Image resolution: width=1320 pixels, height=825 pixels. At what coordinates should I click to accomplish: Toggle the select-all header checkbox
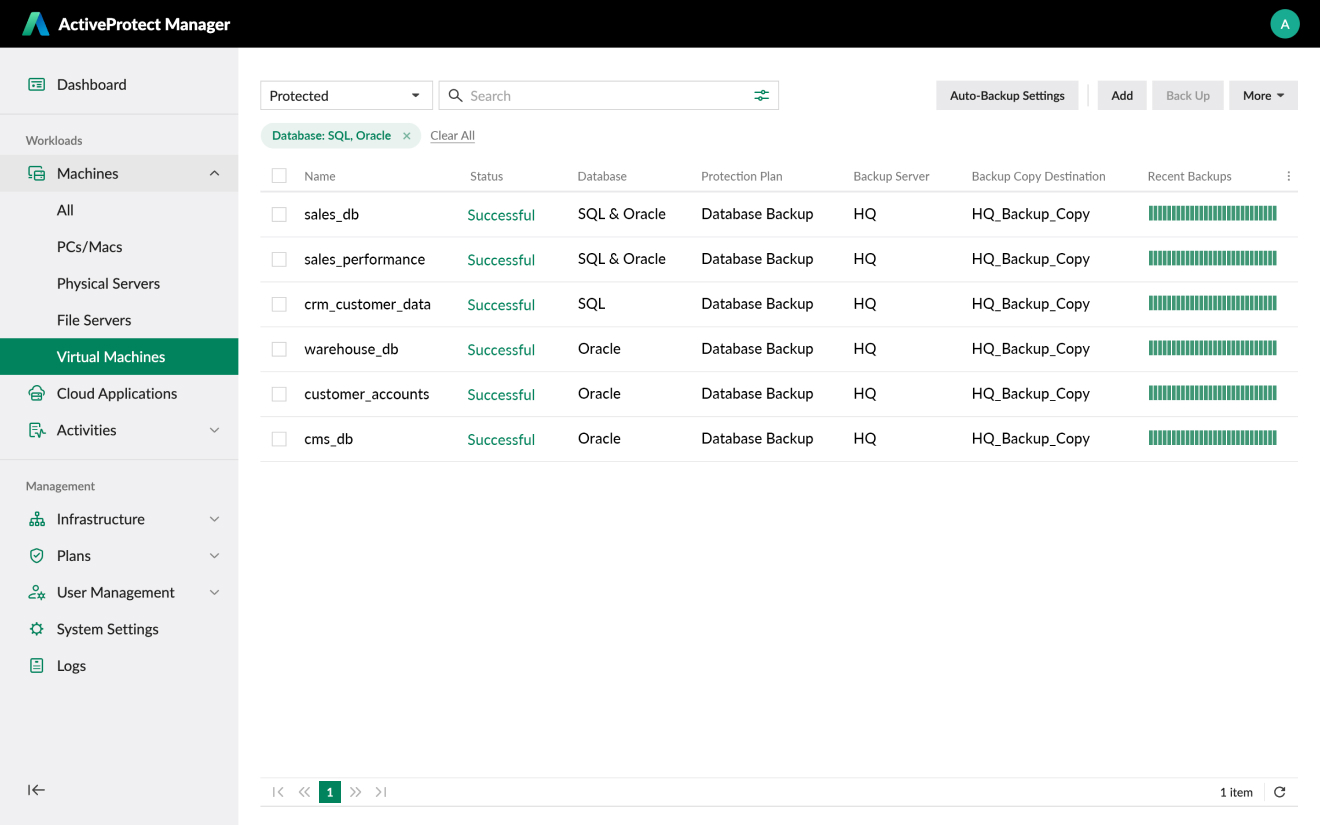tap(279, 176)
